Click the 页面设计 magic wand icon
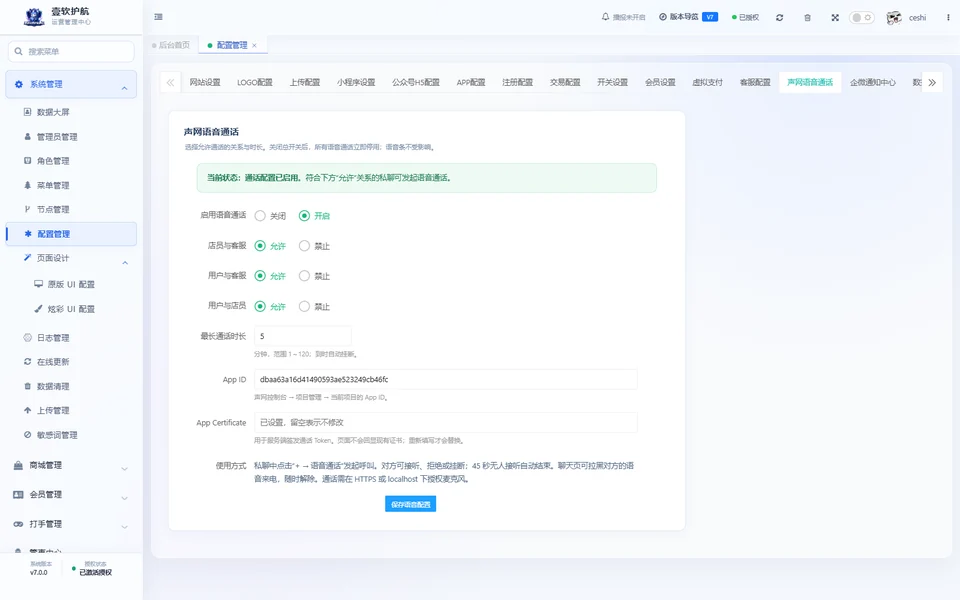The width and height of the screenshot is (960, 600). 28,258
